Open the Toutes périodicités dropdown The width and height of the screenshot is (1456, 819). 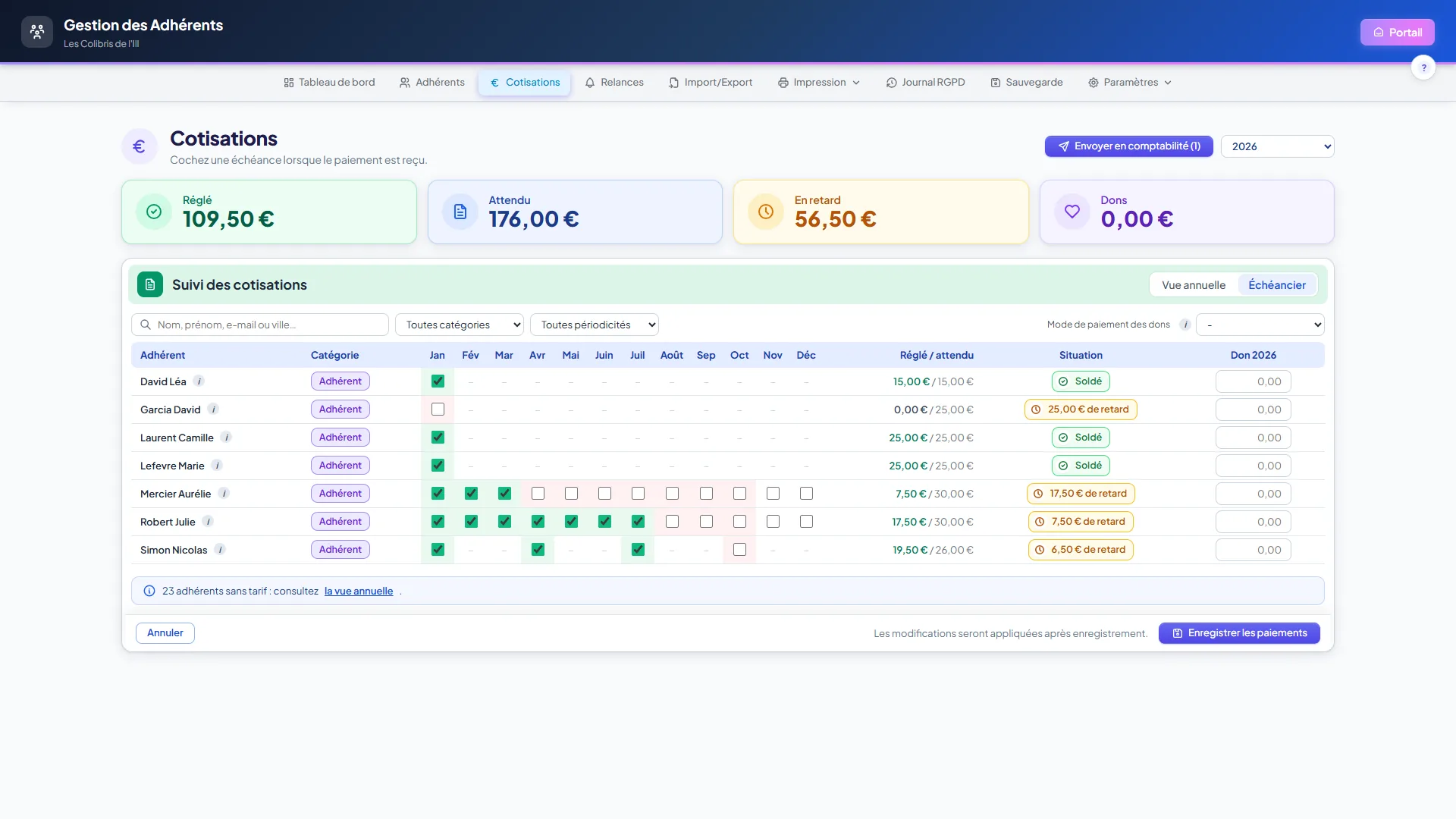pyautogui.click(x=595, y=325)
